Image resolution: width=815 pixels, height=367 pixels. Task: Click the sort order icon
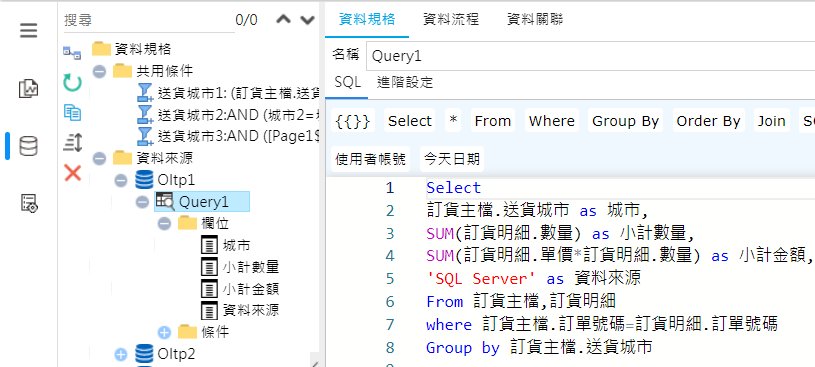72,142
